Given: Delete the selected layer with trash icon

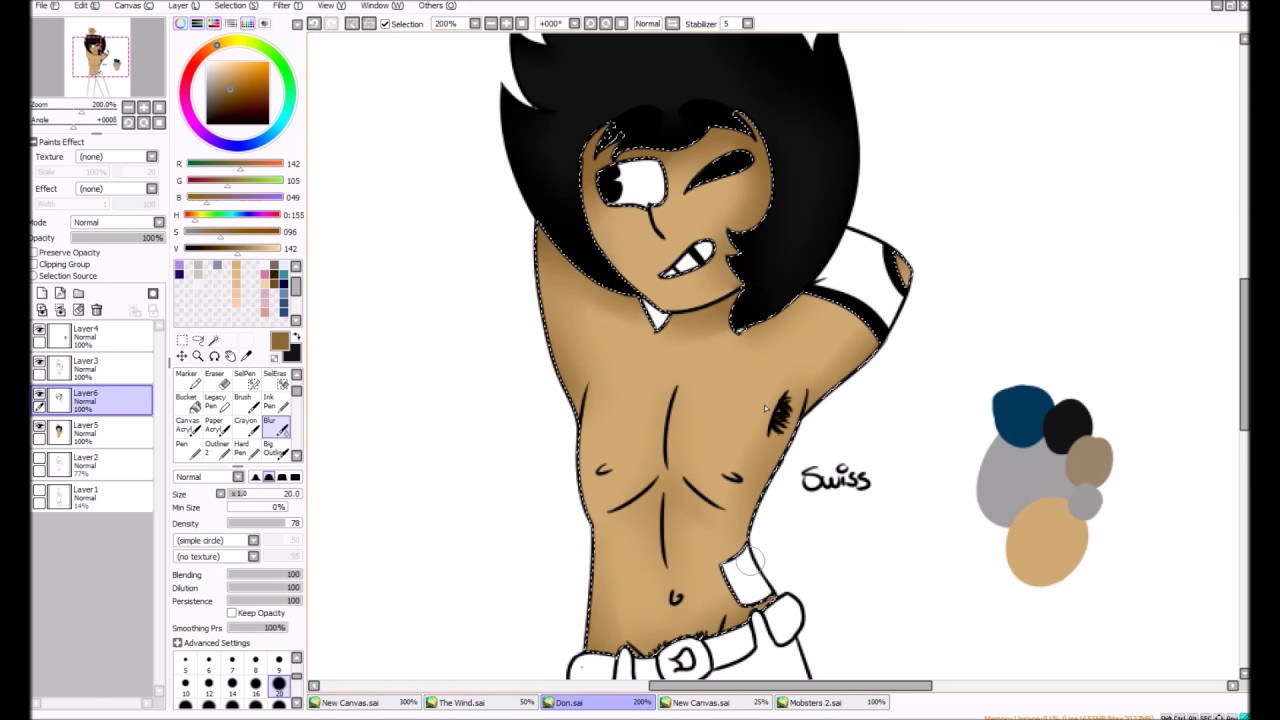Looking at the screenshot, I should point(97,310).
